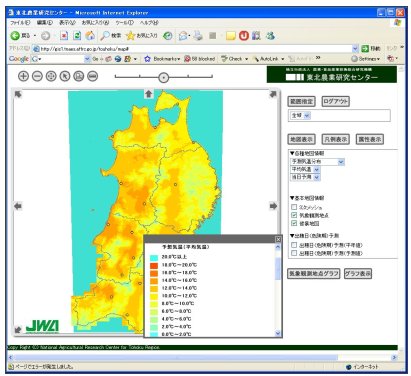Open the Google toolbar Check dropdown

[235, 59]
